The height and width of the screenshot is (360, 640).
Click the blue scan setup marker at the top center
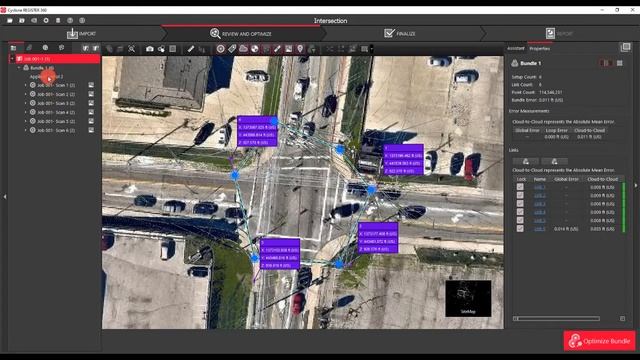click(274, 121)
